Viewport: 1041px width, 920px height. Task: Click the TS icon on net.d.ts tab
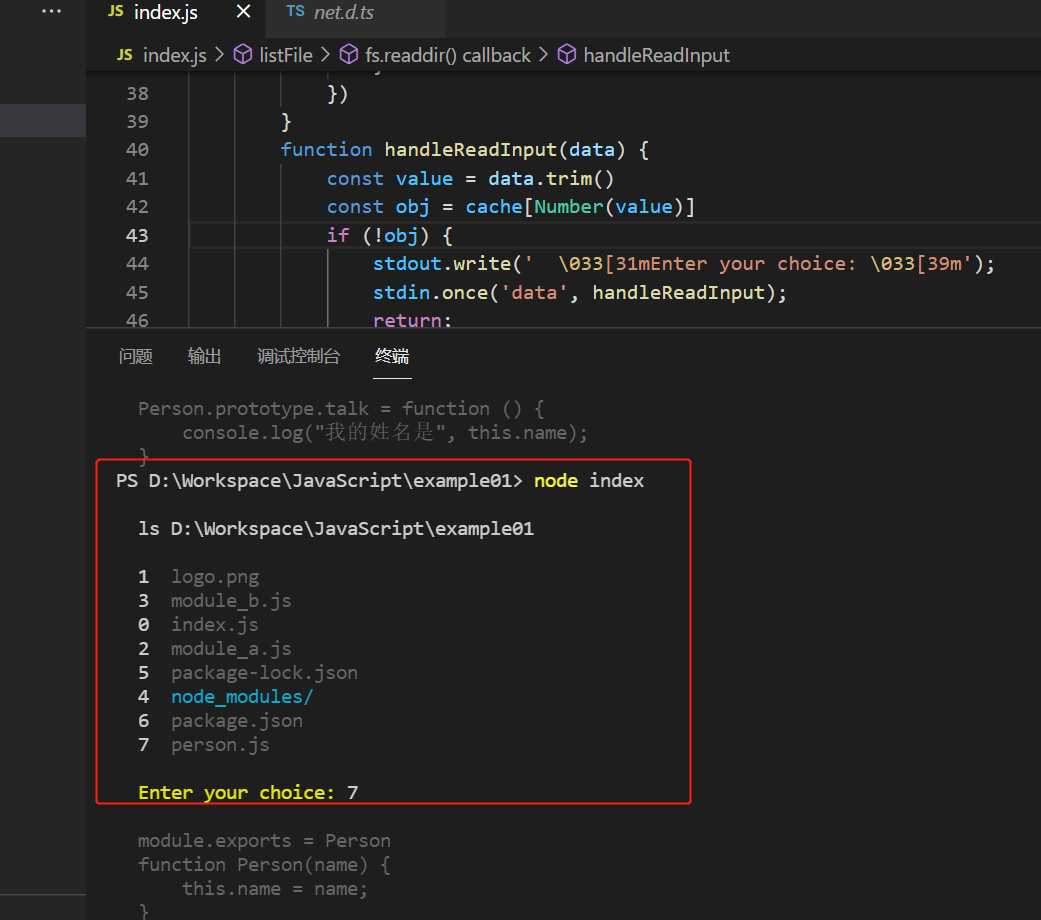tap(295, 11)
